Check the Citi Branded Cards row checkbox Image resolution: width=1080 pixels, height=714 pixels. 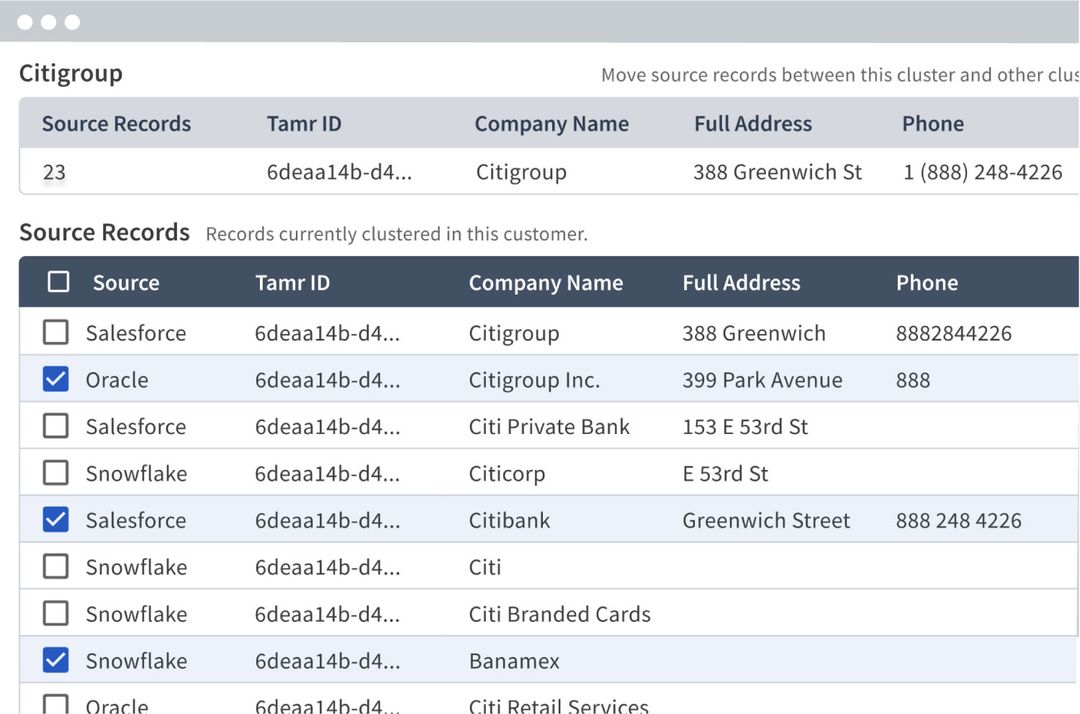tap(56, 613)
